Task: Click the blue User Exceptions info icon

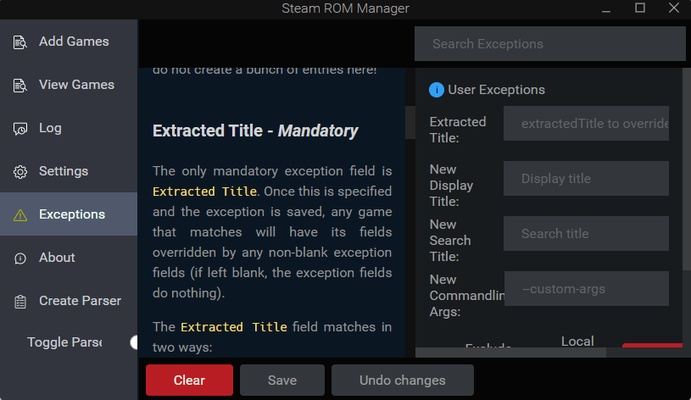Action: coord(436,90)
